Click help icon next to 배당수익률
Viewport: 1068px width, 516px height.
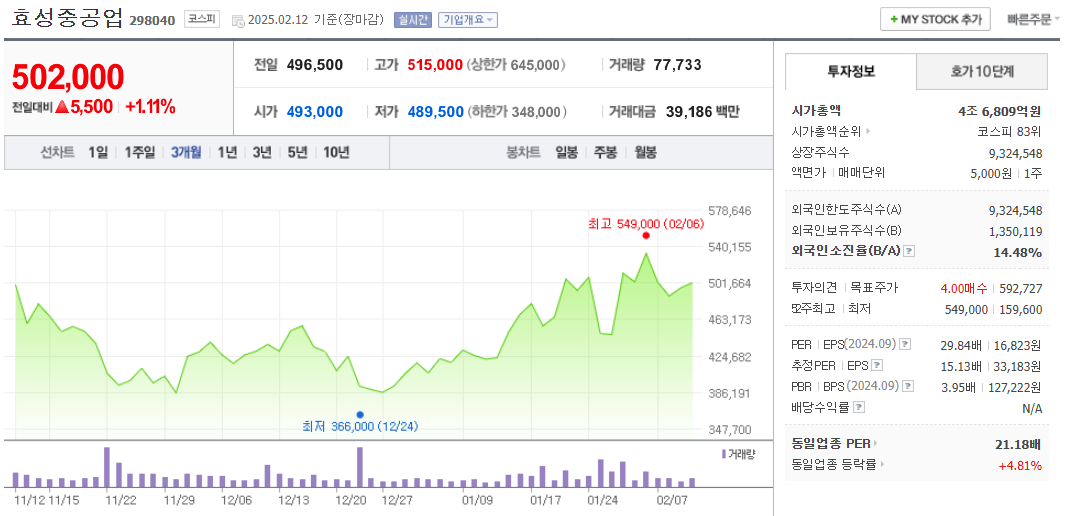pyautogui.click(x=859, y=408)
